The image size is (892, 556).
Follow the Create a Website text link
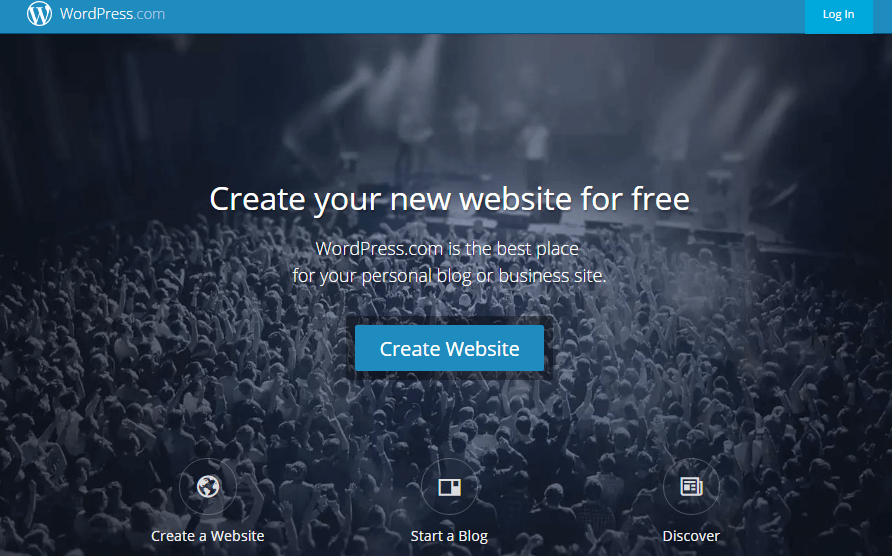208,536
